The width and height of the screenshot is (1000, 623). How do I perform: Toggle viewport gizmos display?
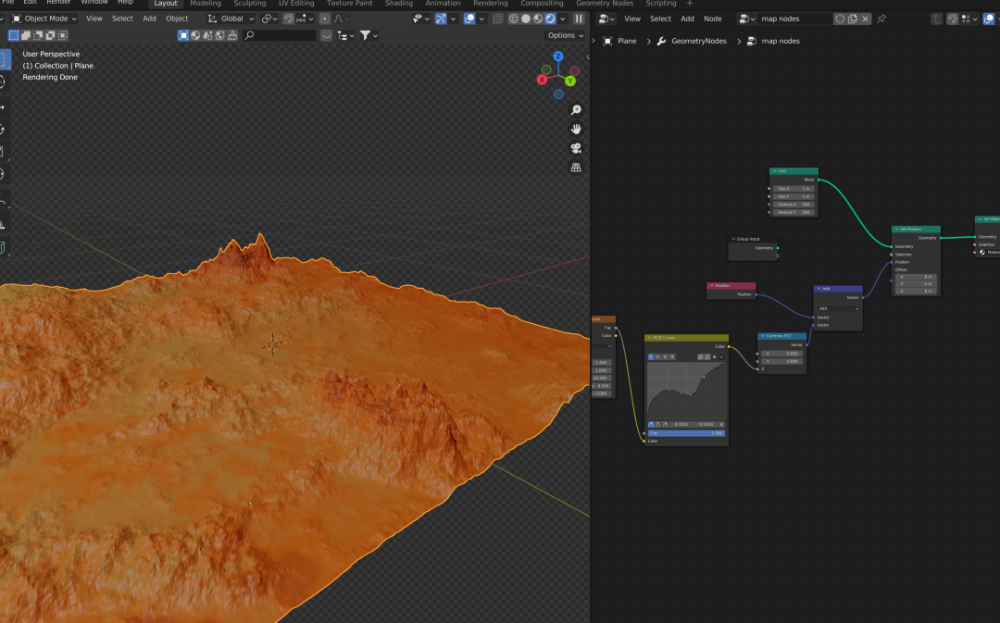pyautogui.click(x=441, y=18)
